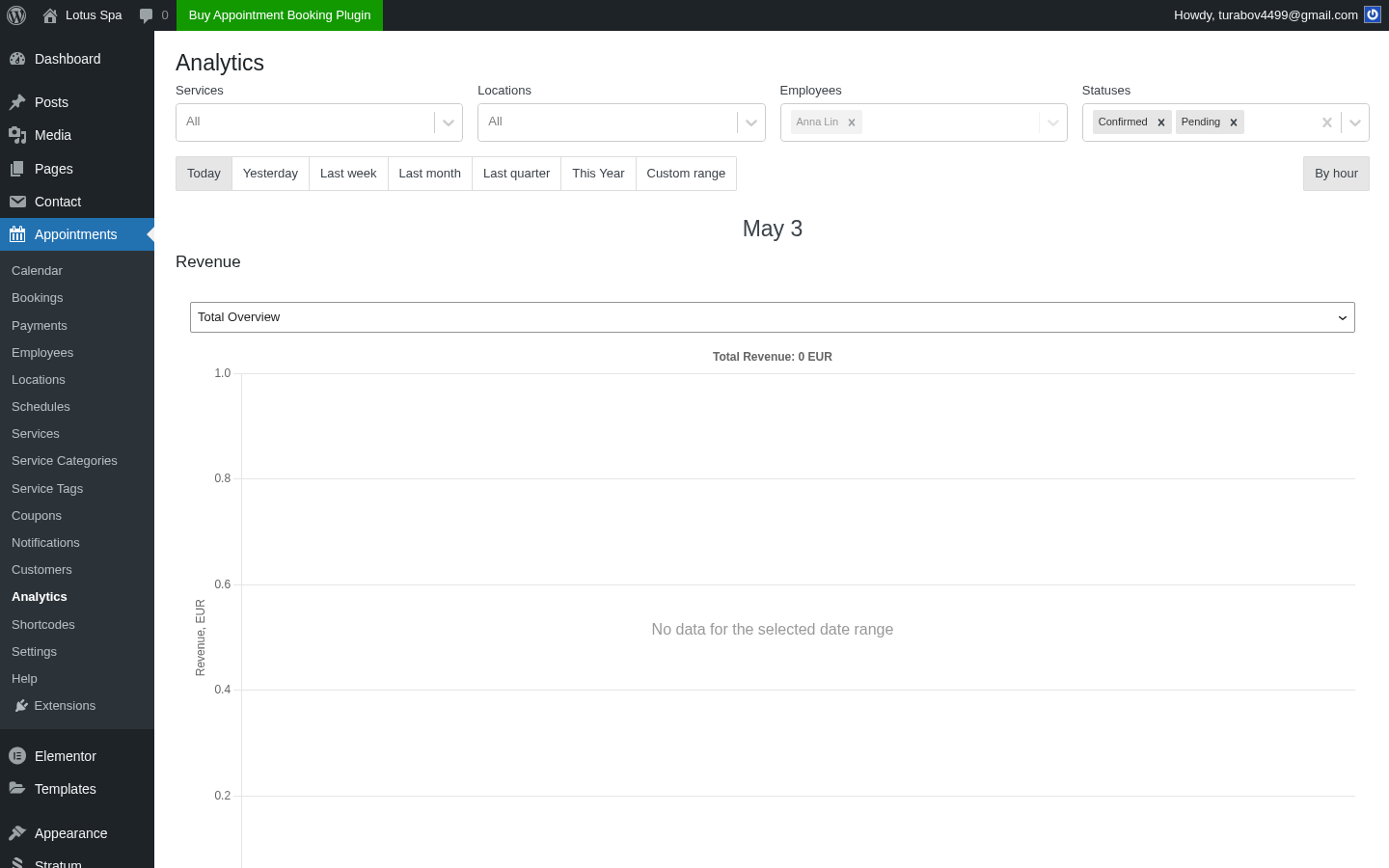
Task: Open the comments bubble icon
Action: coord(146,15)
